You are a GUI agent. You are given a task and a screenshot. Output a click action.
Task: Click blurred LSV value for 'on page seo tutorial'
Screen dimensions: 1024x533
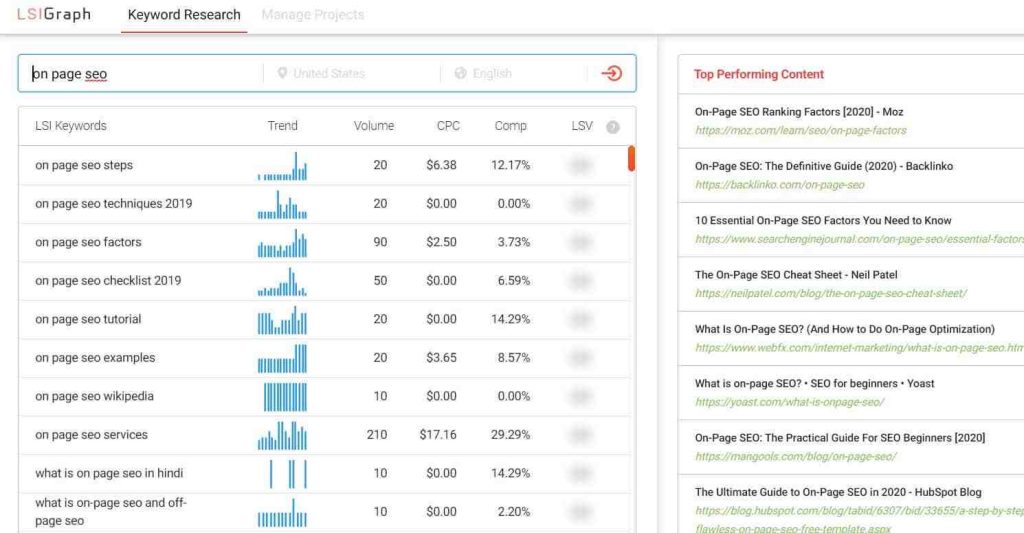(580, 319)
